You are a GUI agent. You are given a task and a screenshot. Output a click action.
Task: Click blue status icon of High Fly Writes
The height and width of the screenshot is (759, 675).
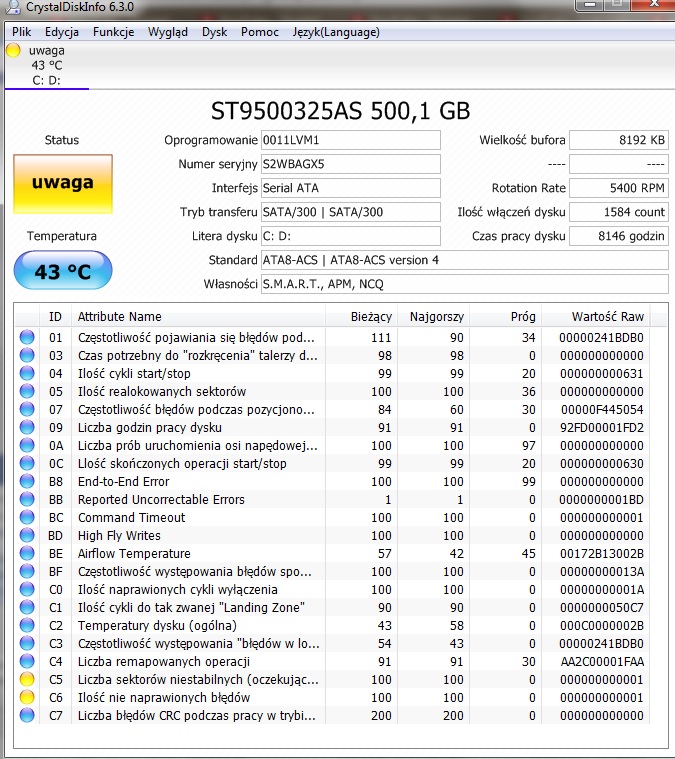27,535
